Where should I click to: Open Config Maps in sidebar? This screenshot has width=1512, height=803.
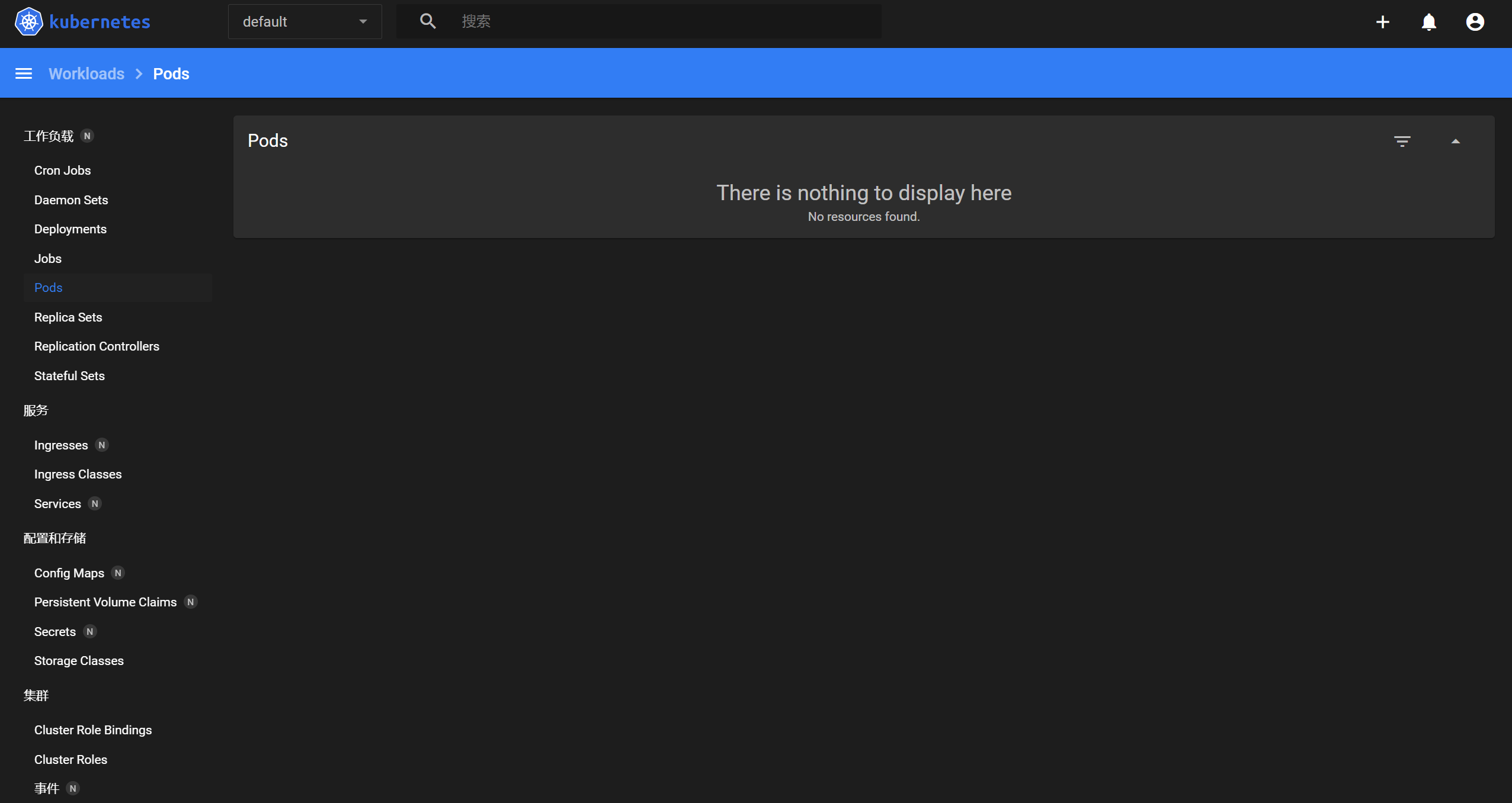point(69,573)
